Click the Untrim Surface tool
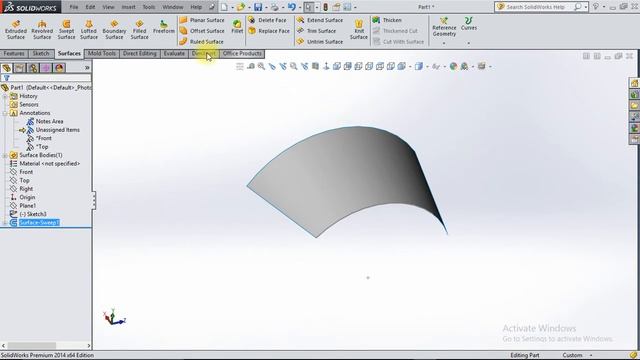 pyautogui.click(x=320, y=42)
